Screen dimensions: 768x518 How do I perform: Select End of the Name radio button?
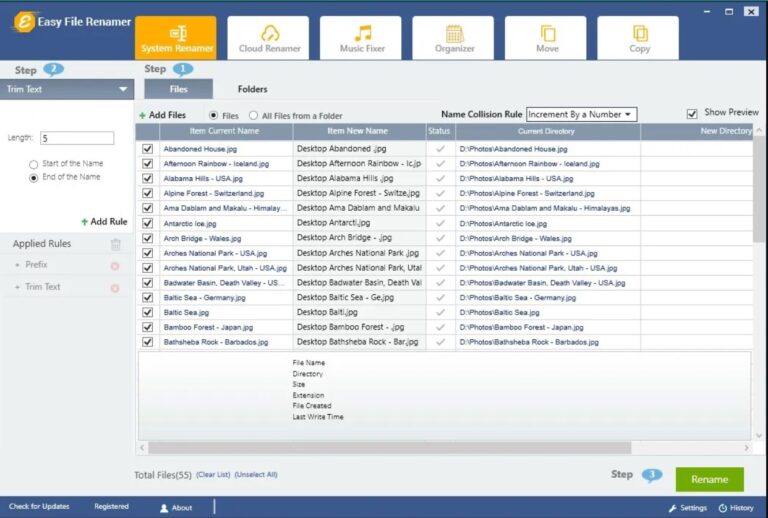tap(33, 178)
